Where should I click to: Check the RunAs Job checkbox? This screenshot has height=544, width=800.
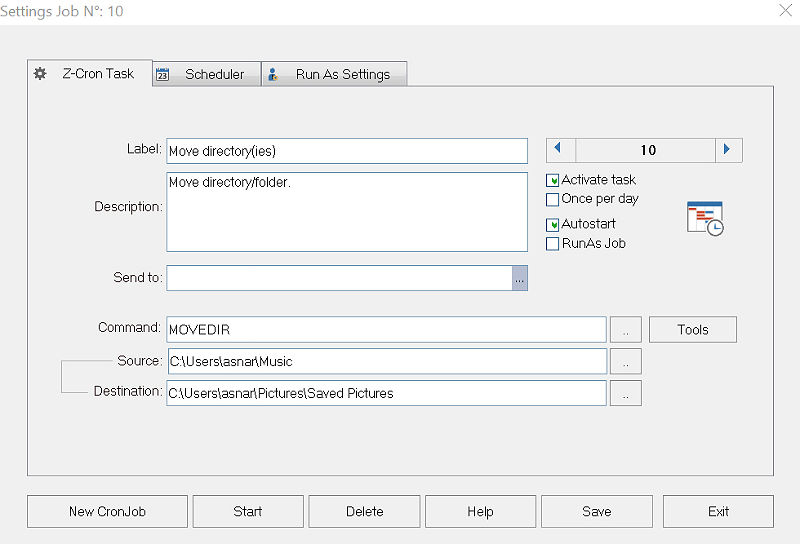[x=553, y=244]
